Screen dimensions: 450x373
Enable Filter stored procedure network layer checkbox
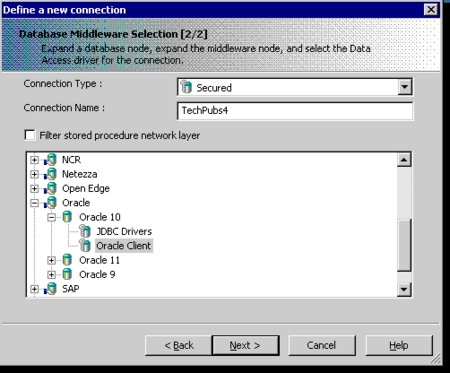(x=30, y=135)
